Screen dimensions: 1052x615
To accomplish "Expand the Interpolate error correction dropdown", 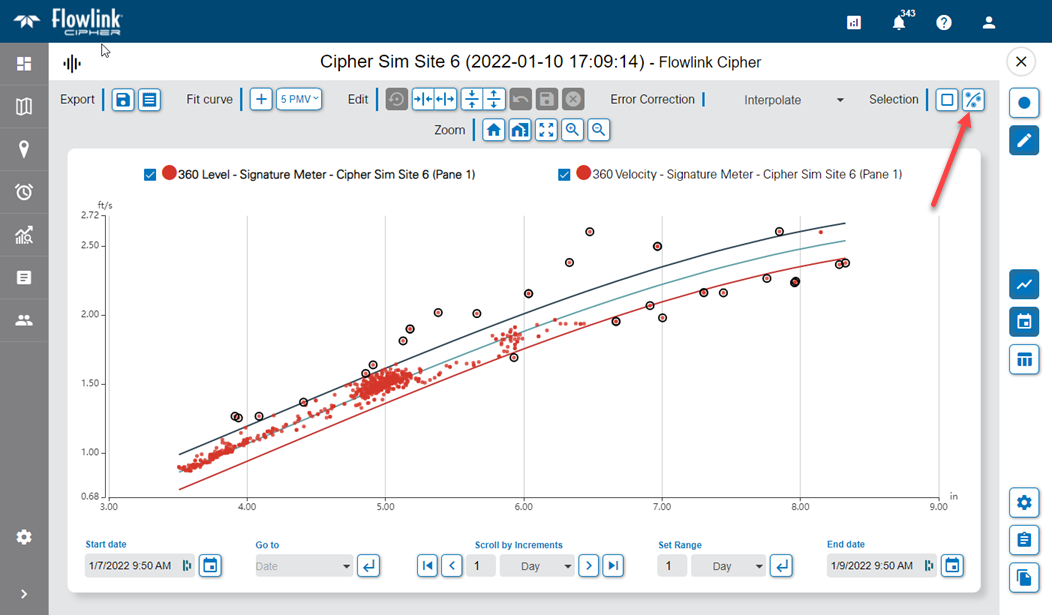I will pos(794,100).
